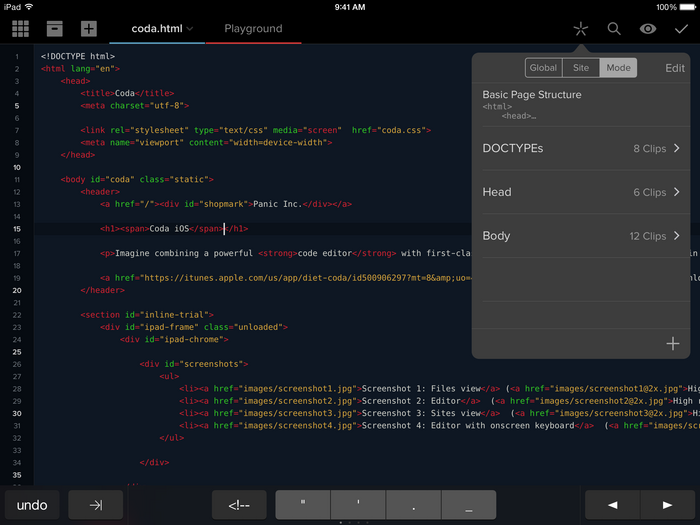
Task: Switch to the Playground tab
Action: [253, 29]
